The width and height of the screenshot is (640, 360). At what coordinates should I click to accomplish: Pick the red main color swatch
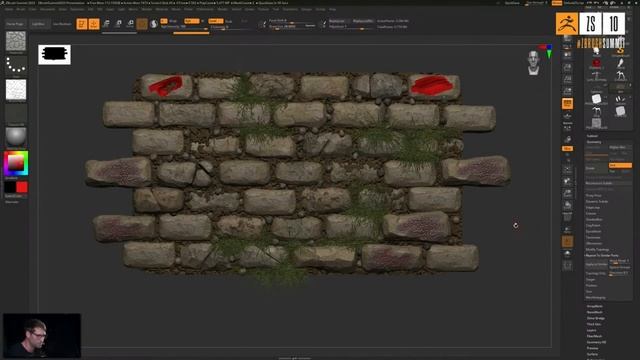pyautogui.click(x=22, y=187)
